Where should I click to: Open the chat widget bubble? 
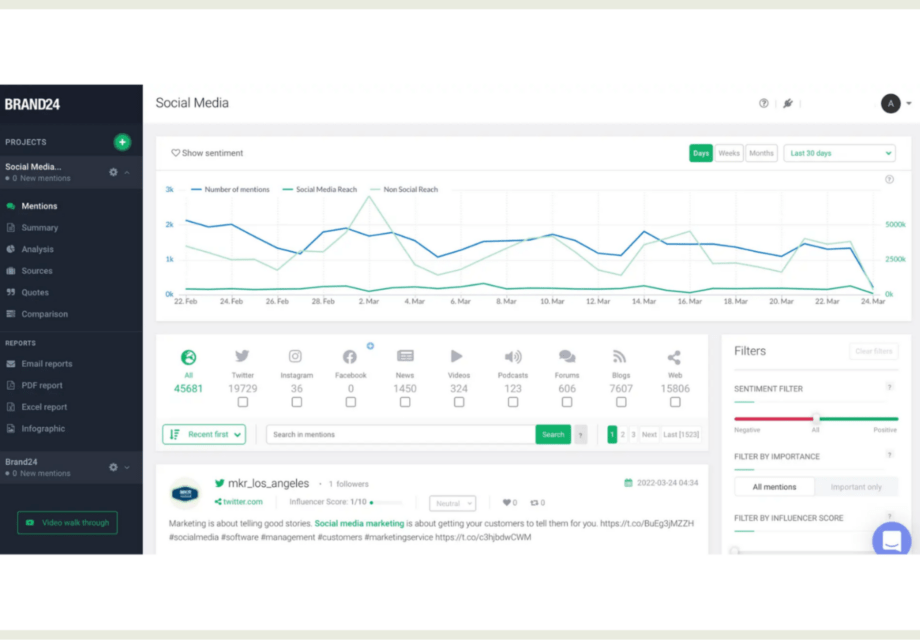pyautogui.click(x=891, y=540)
